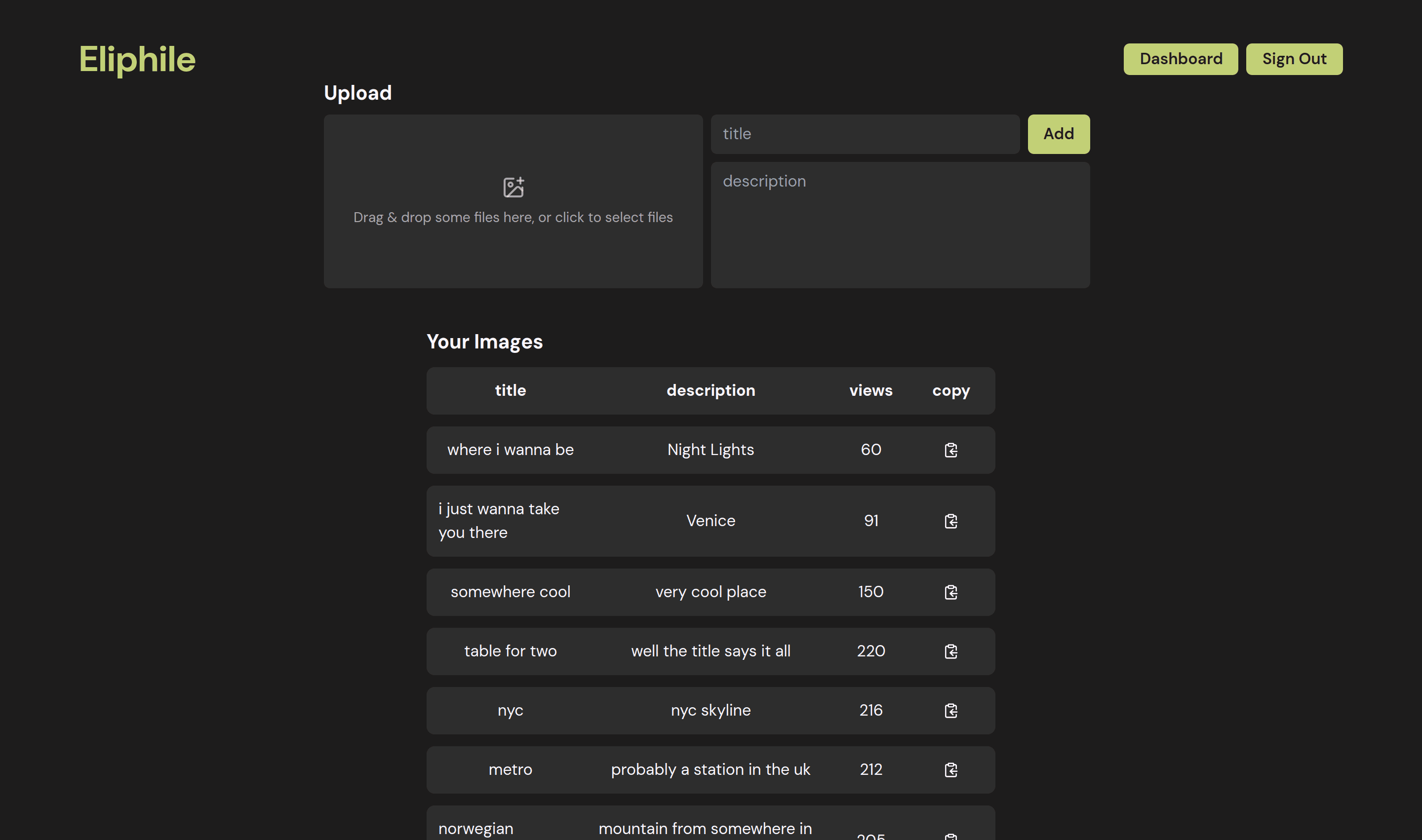The width and height of the screenshot is (1422, 840).
Task: Open the Dashboard page
Action: click(1181, 59)
